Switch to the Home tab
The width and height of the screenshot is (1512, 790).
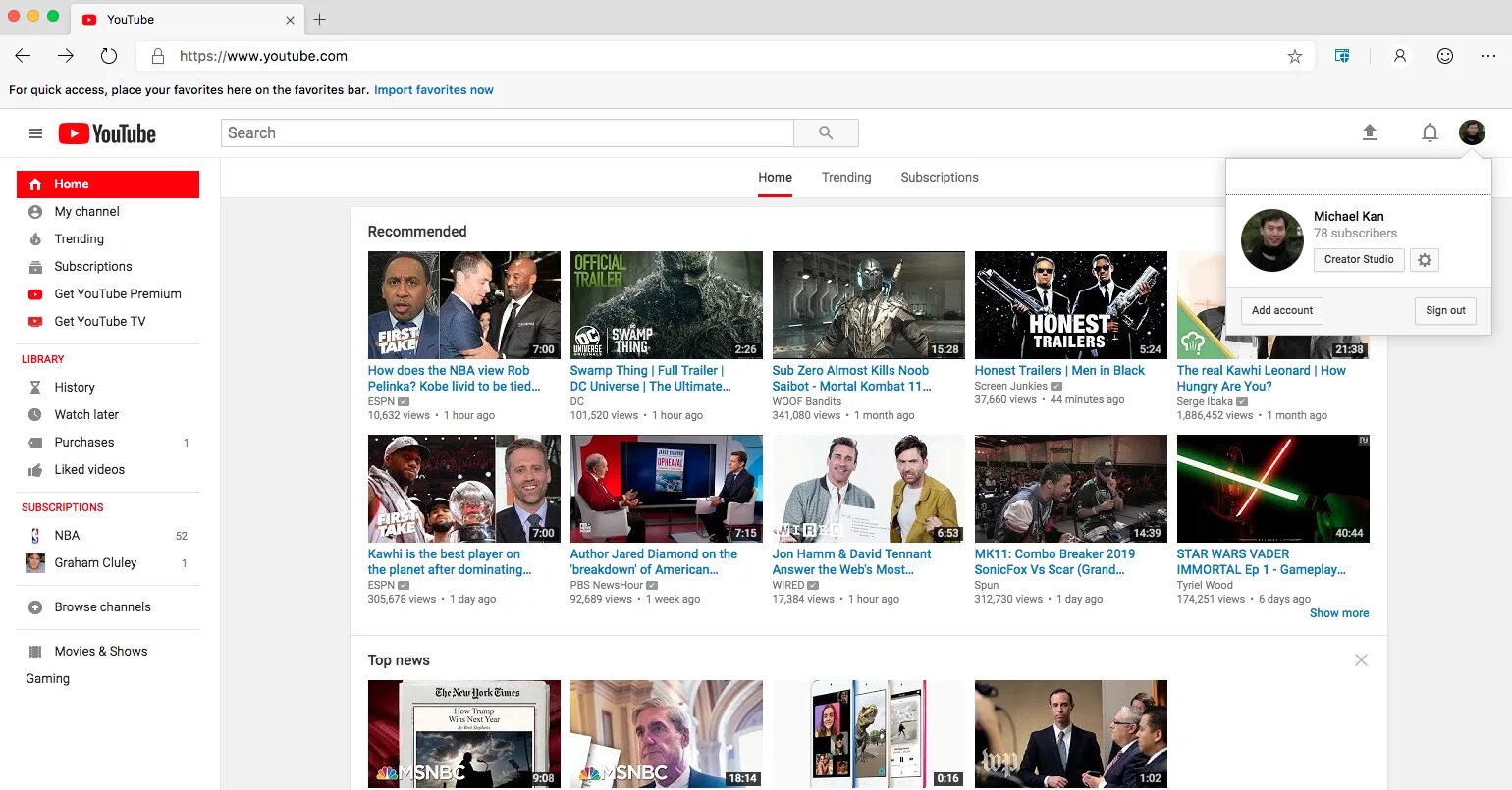pos(775,178)
